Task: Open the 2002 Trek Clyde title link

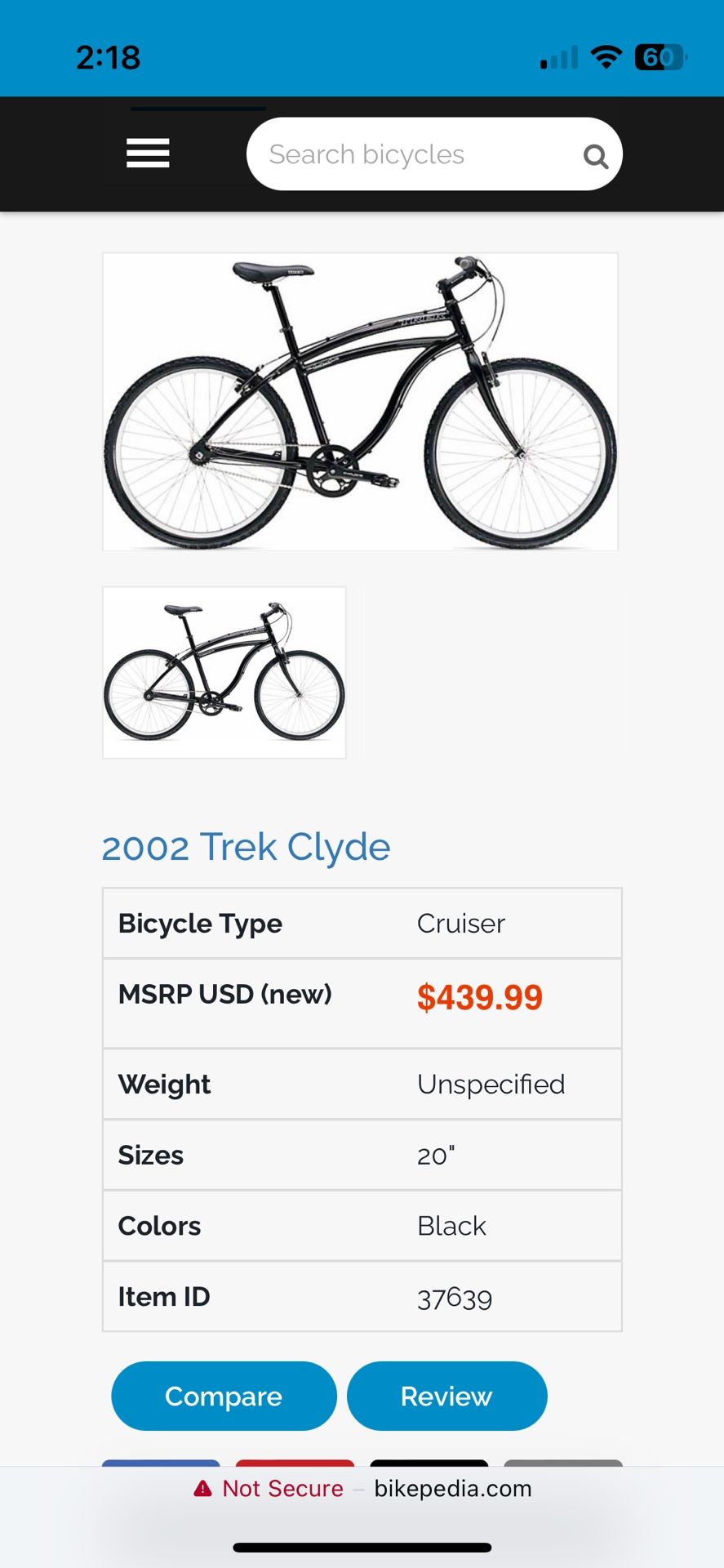Action: [x=246, y=847]
